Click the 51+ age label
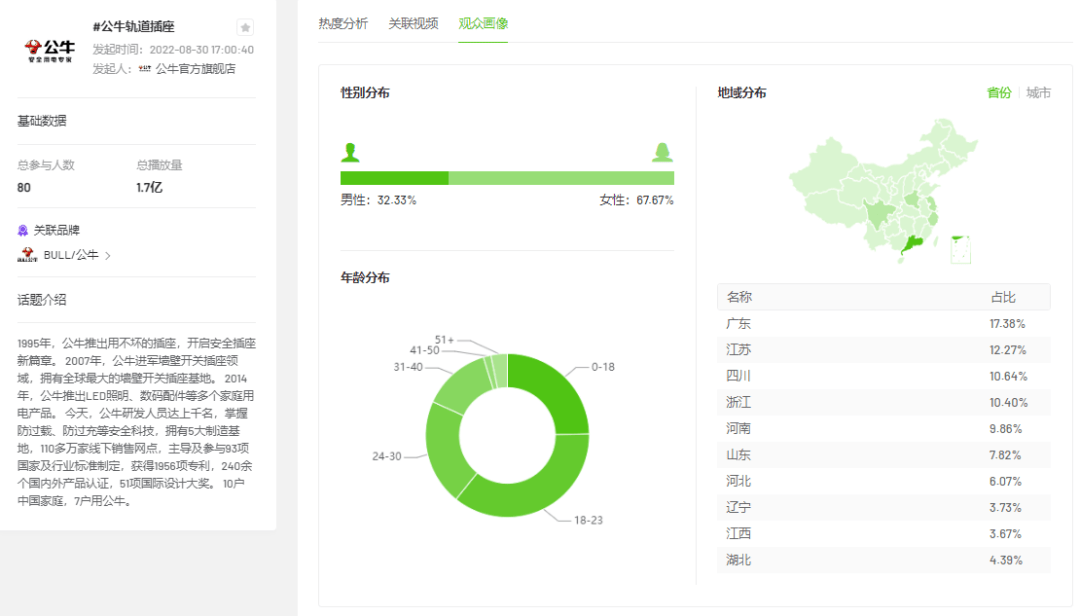 coord(444,340)
